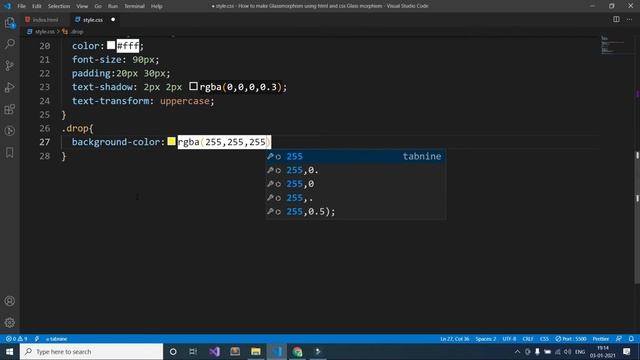Image resolution: width=640 pixels, height=360 pixels.
Task: Open the Help menu
Action: point(157,6)
